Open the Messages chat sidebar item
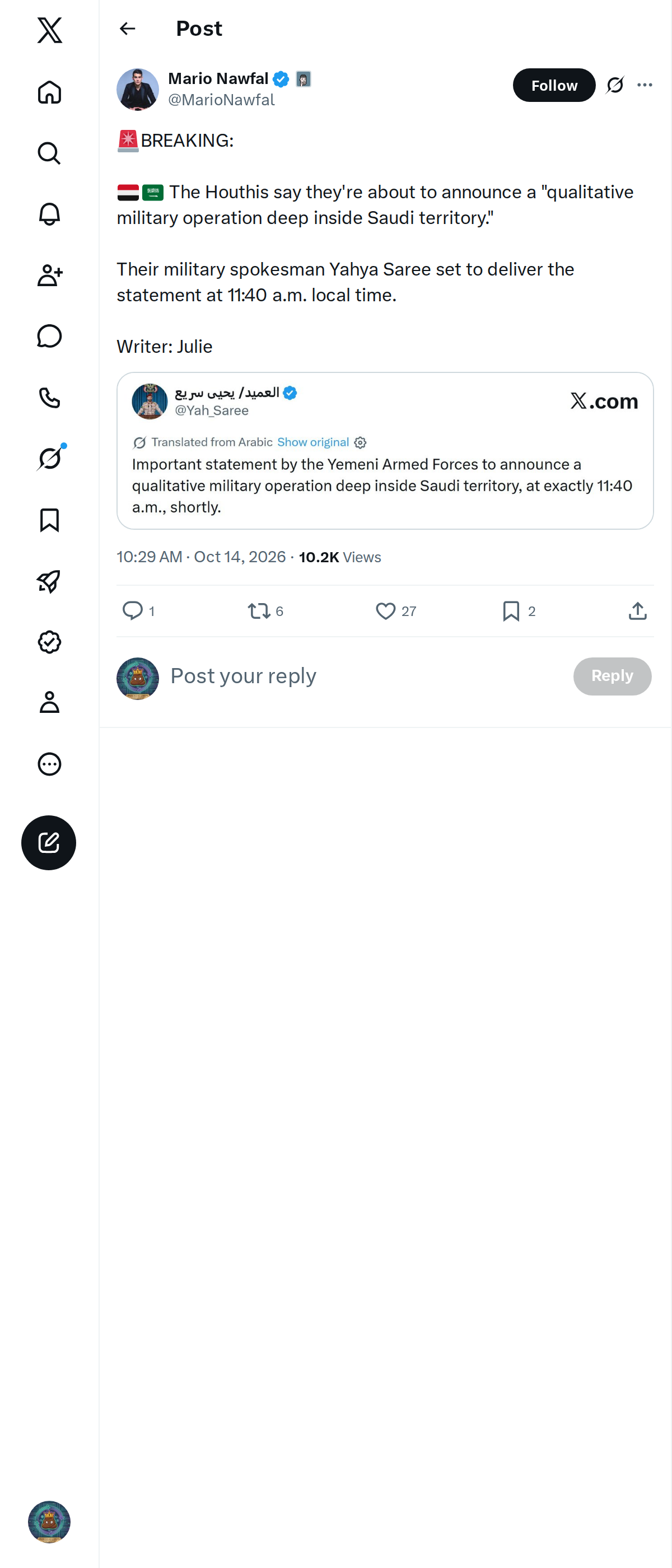The width and height of the screenshot is (672, 1568). (x=49, y=336)
